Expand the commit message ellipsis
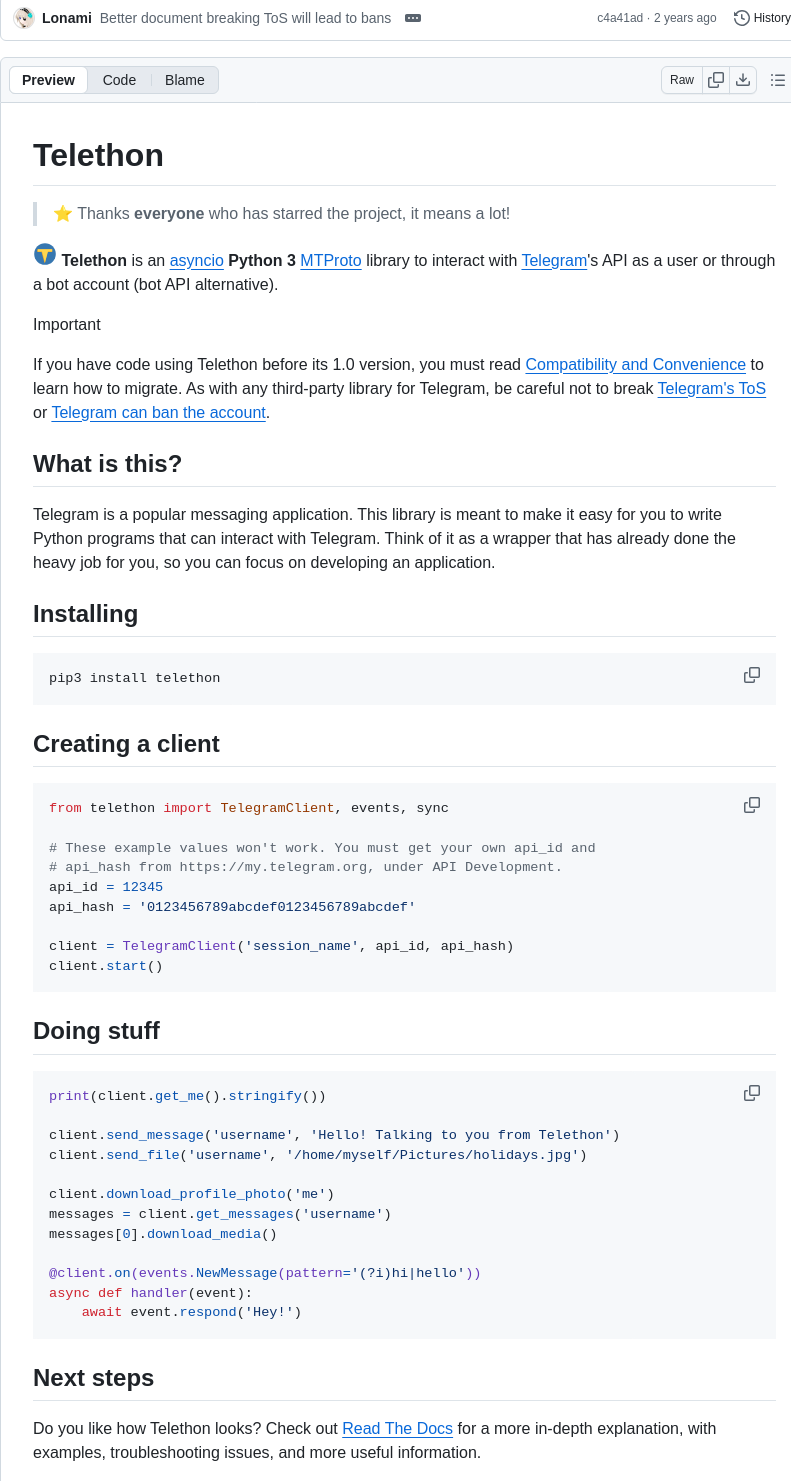This screenshot has height=1481, width=791. coord(413,18)
